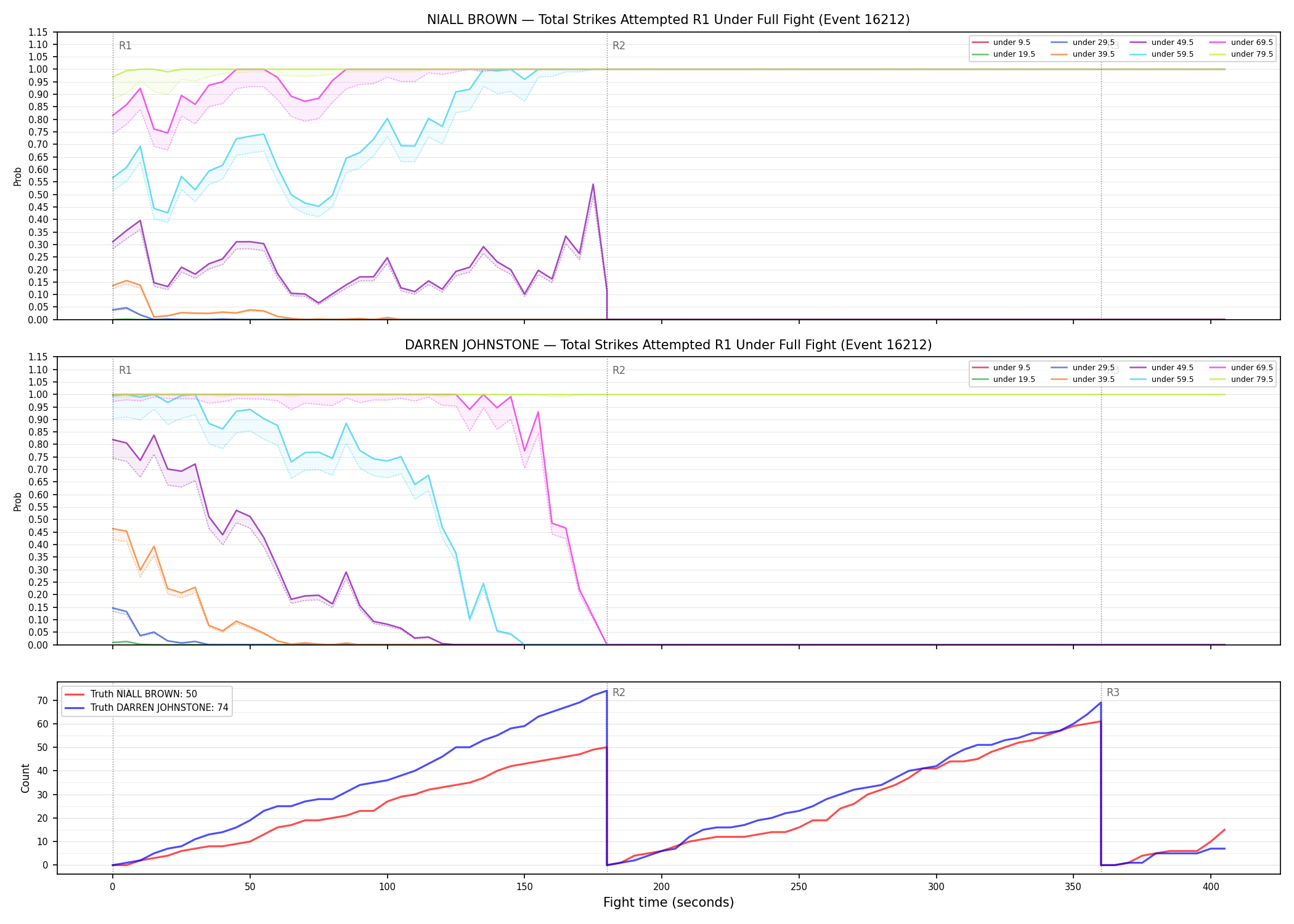Click the 'Fight time (seconds)' axis label
Image resolution: width=1294 pixels, height=924 pixels.
[x=669, y=902]
